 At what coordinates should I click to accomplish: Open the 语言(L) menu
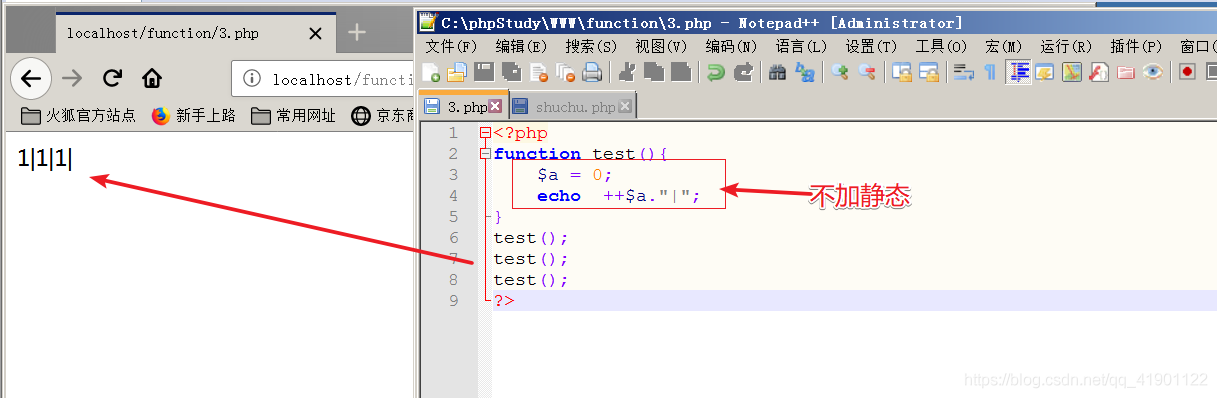click(x=801, y=46)
